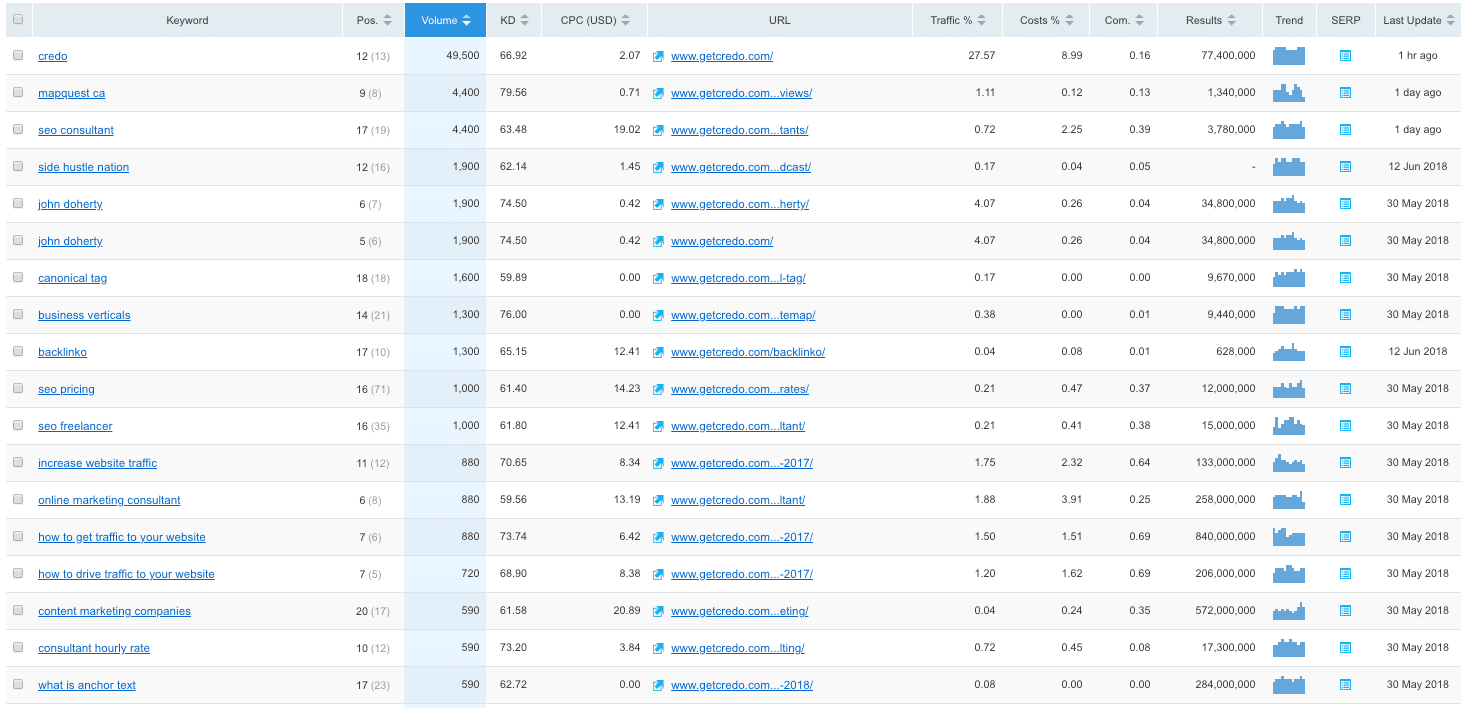Click the trend histogram for seo pricing
The image size is (1476, 708).
(x=1289, y=388)
